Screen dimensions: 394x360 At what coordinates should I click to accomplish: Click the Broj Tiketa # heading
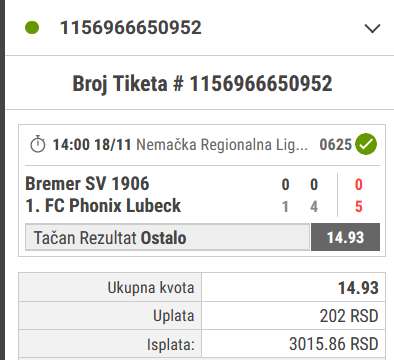pos(202,83)
